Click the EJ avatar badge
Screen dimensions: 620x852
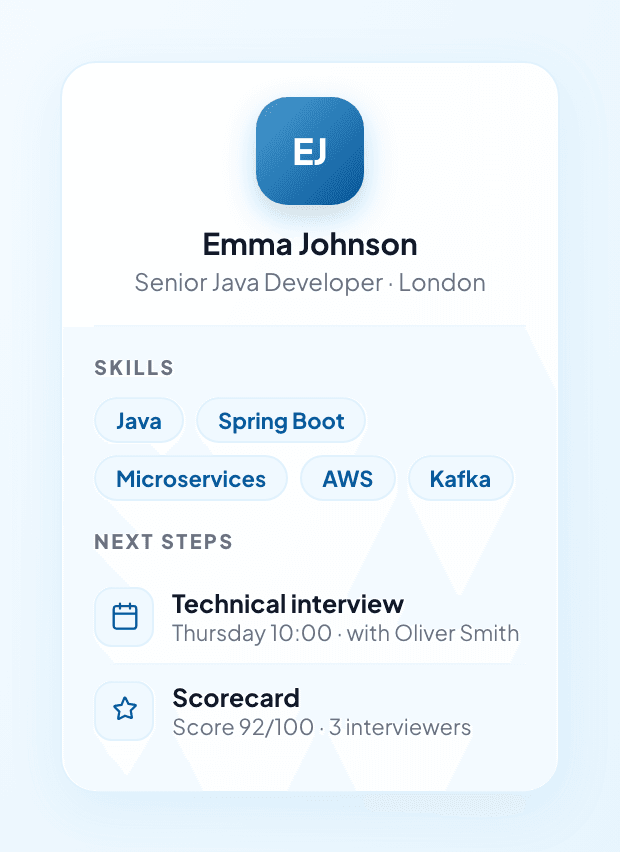pyautogui.click(x=310, y=151)
